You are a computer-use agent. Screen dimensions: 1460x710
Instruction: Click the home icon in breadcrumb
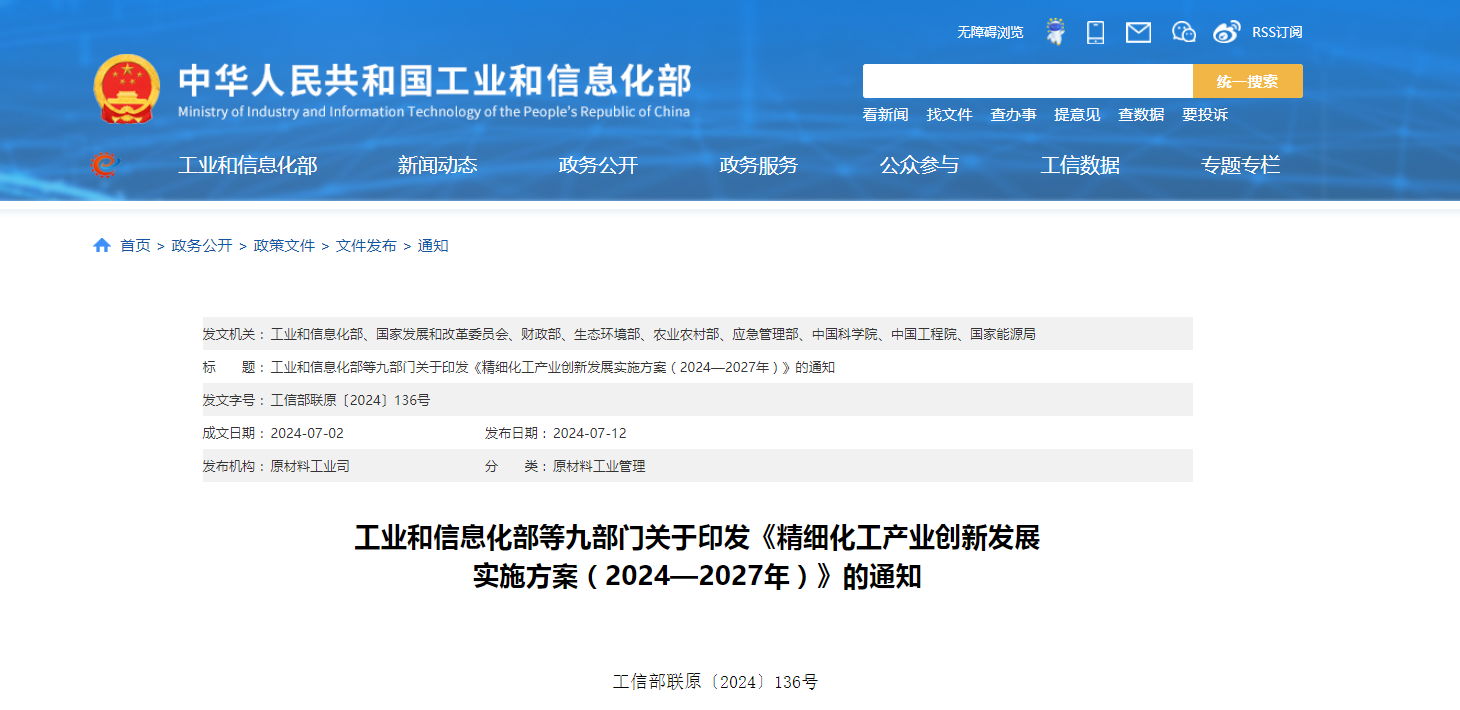point(102,246)
